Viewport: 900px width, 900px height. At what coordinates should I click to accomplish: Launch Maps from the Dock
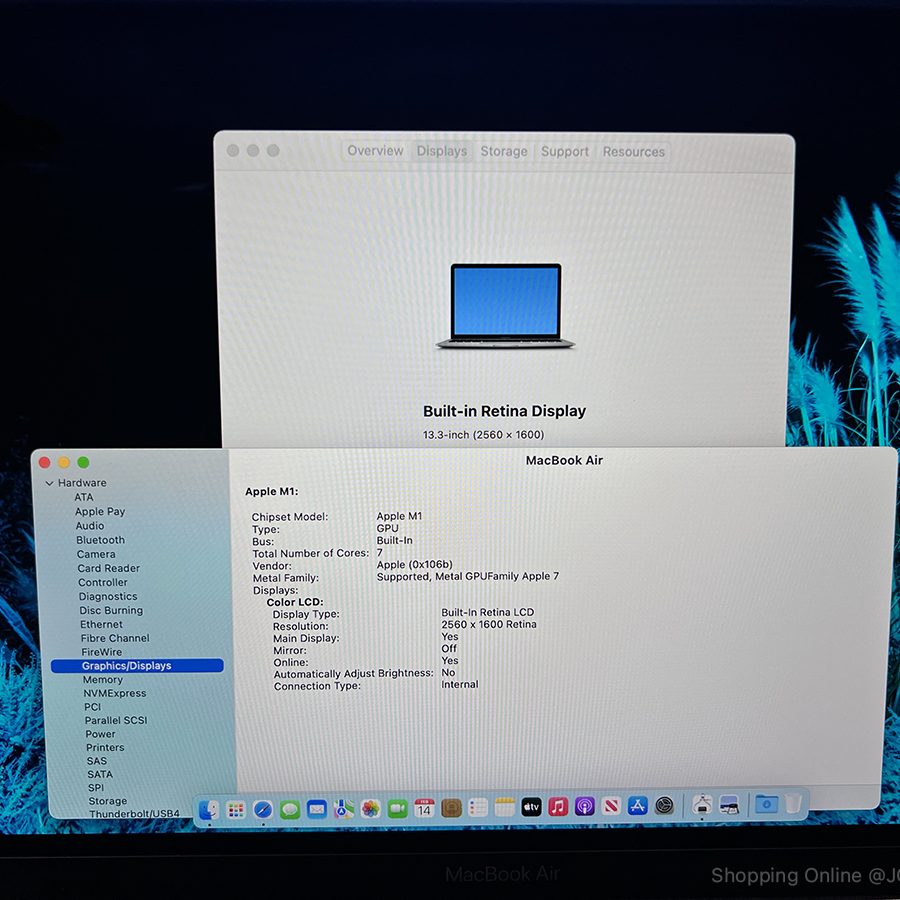pyautogui.click(x=344, y=809)
